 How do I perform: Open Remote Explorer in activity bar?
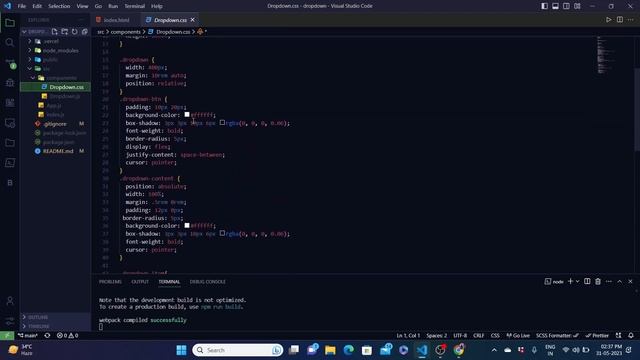click(10, 123)
